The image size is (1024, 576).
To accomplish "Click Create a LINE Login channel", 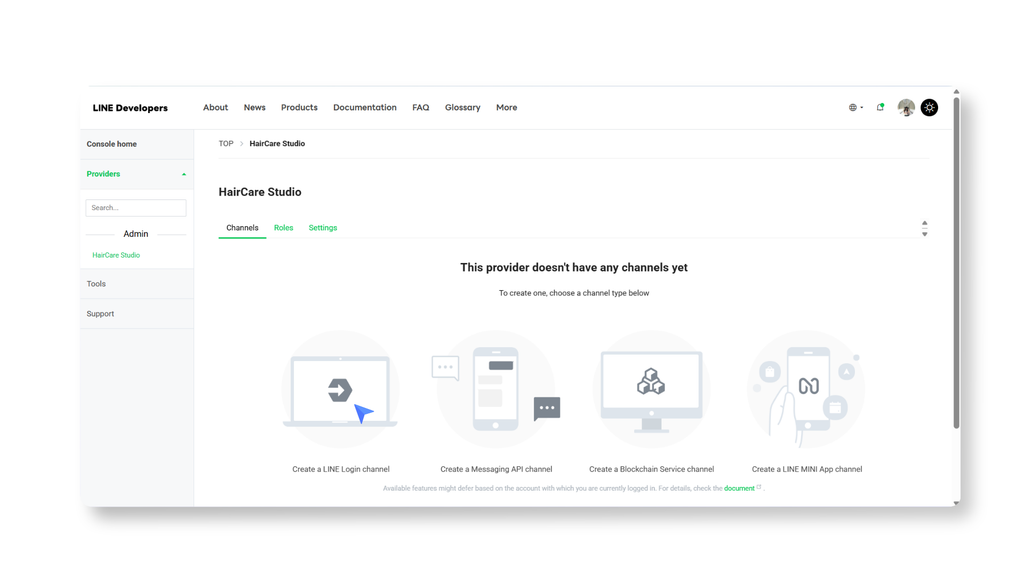I will (x=341, y=470).
